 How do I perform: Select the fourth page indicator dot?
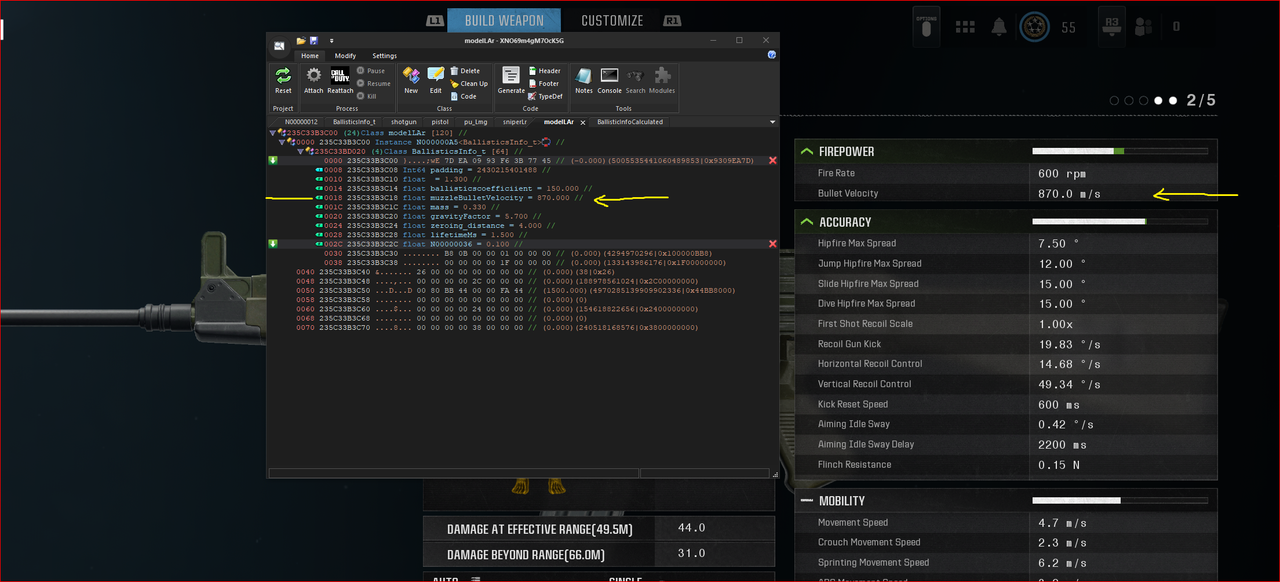click(1159, 101)
